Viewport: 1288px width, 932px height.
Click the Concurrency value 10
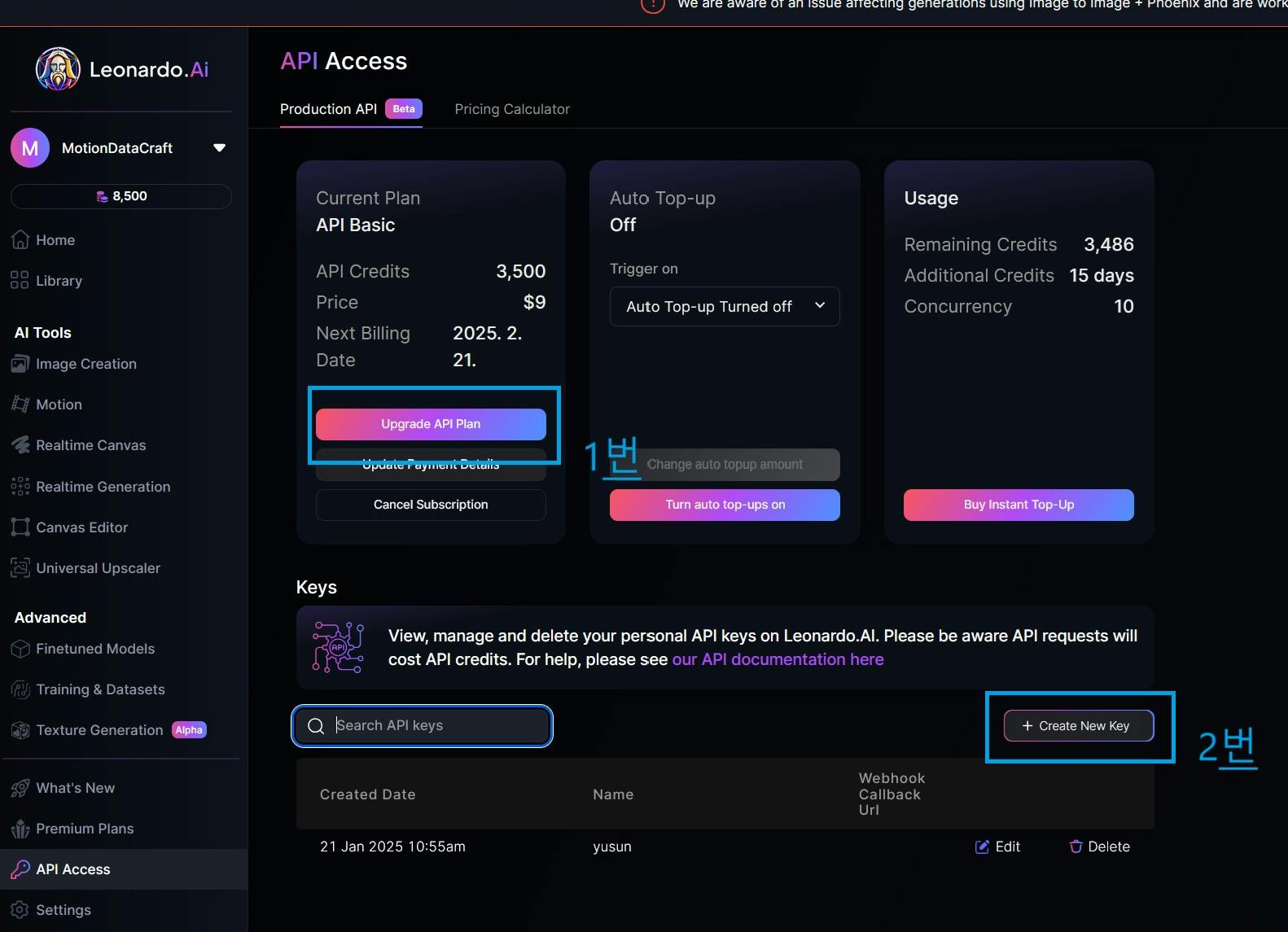click(x=1124, y=307)
